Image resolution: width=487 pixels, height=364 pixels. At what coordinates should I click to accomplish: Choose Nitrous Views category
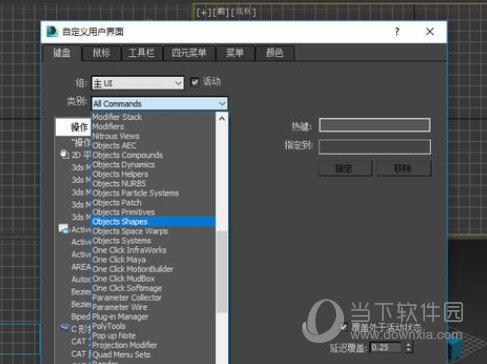(153, 136)
